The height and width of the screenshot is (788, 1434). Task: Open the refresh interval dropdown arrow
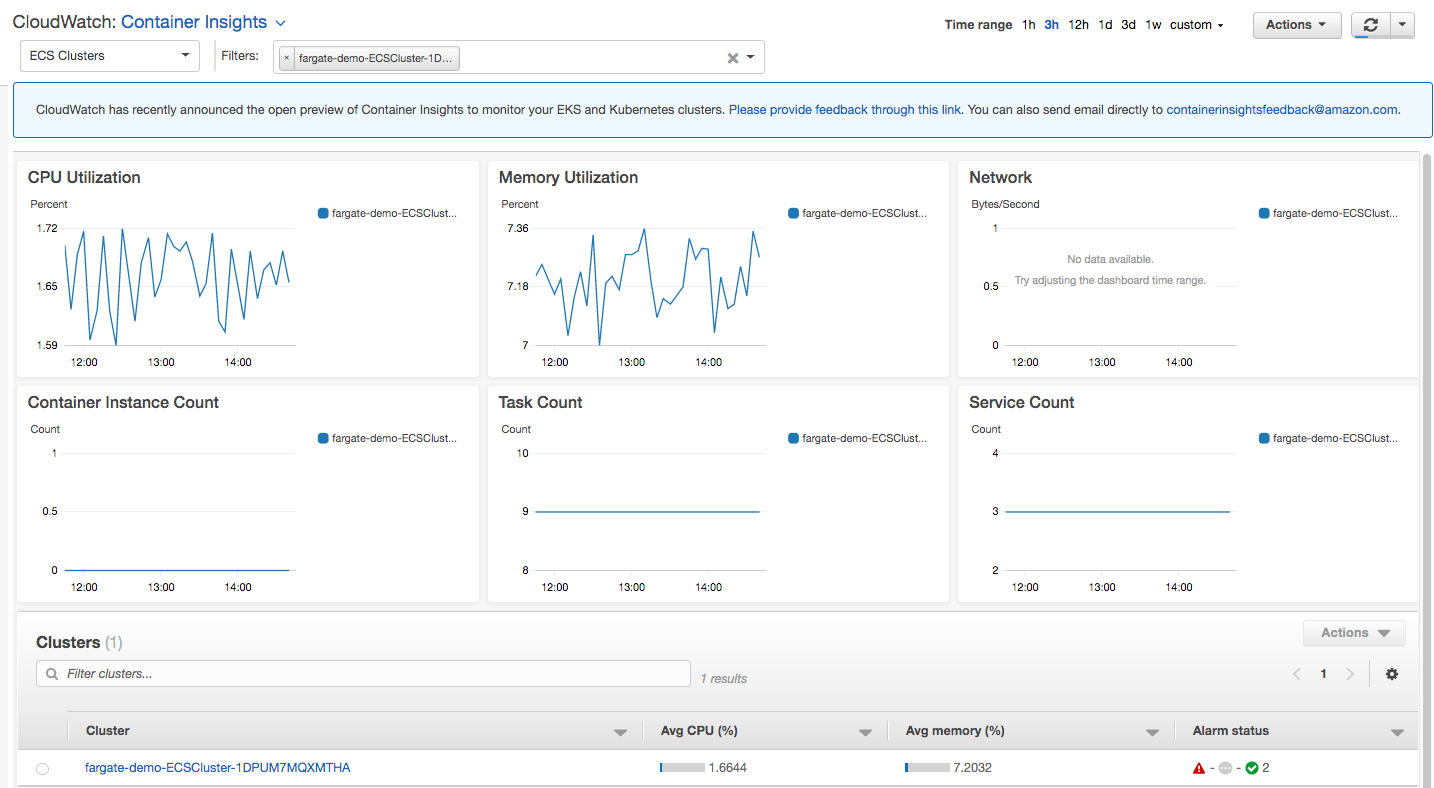click(x=1402, y=25)
